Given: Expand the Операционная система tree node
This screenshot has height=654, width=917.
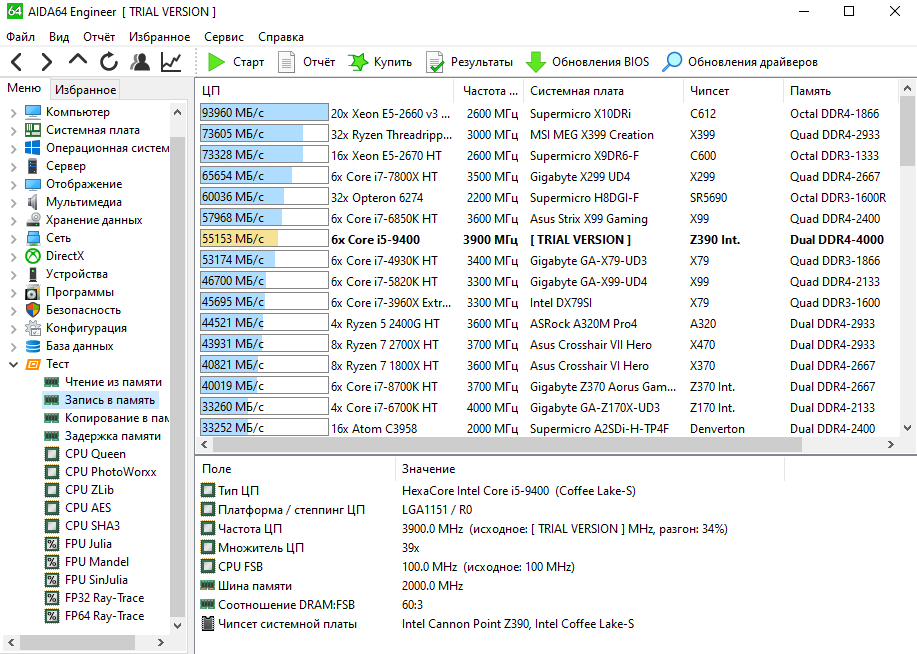Looking at the screenshot, I should 13,148.
